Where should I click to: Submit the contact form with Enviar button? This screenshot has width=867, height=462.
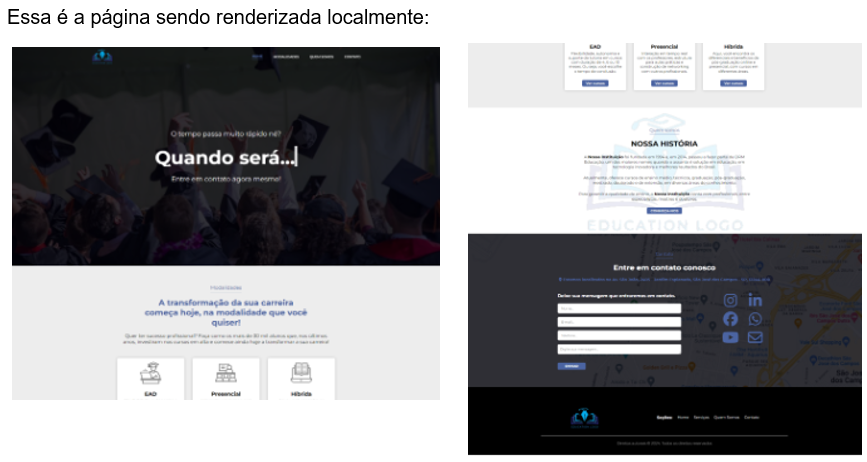571,366
